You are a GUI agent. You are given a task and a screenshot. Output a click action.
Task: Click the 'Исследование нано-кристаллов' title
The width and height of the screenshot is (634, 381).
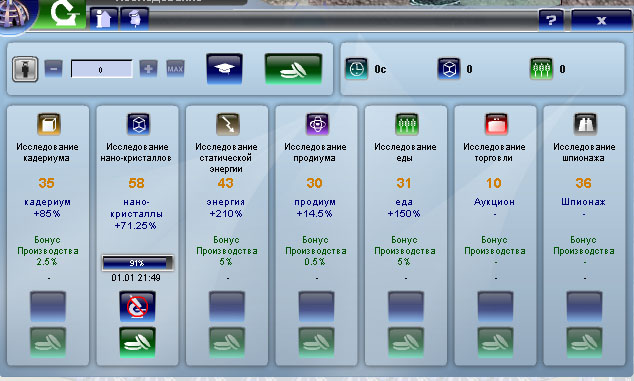(x=136, y=152)
